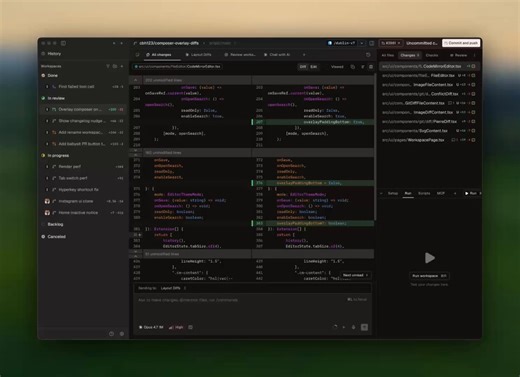Viewport: 520px width, 377px height.
Task: Switch the file view to Edit mode
Action: pyautogui.click(x=314, y=67)
